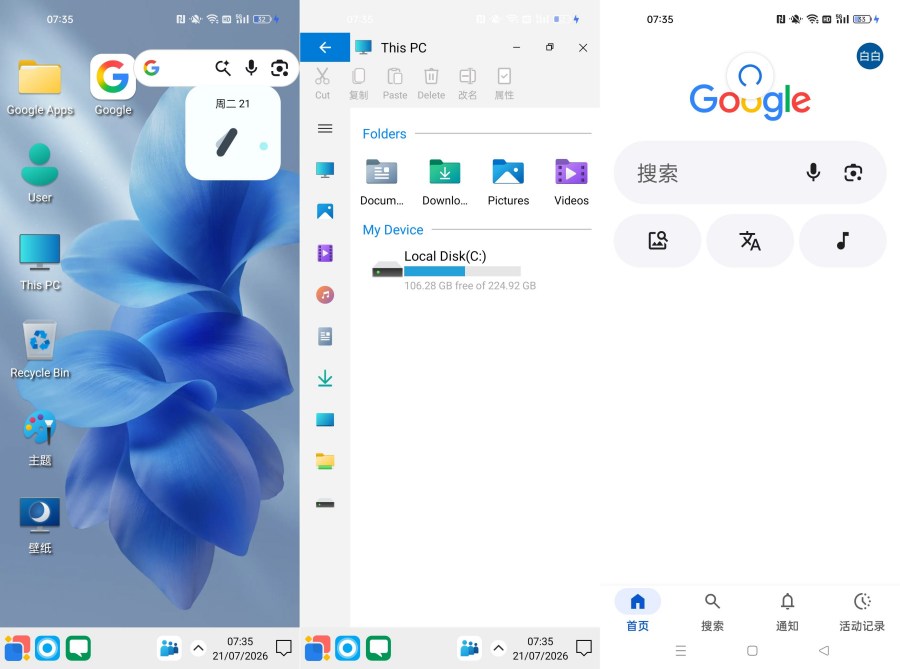This screenshot has width=900, height=669.
Task: Open This PC desktop shortcut
Action: coord(40,262)
